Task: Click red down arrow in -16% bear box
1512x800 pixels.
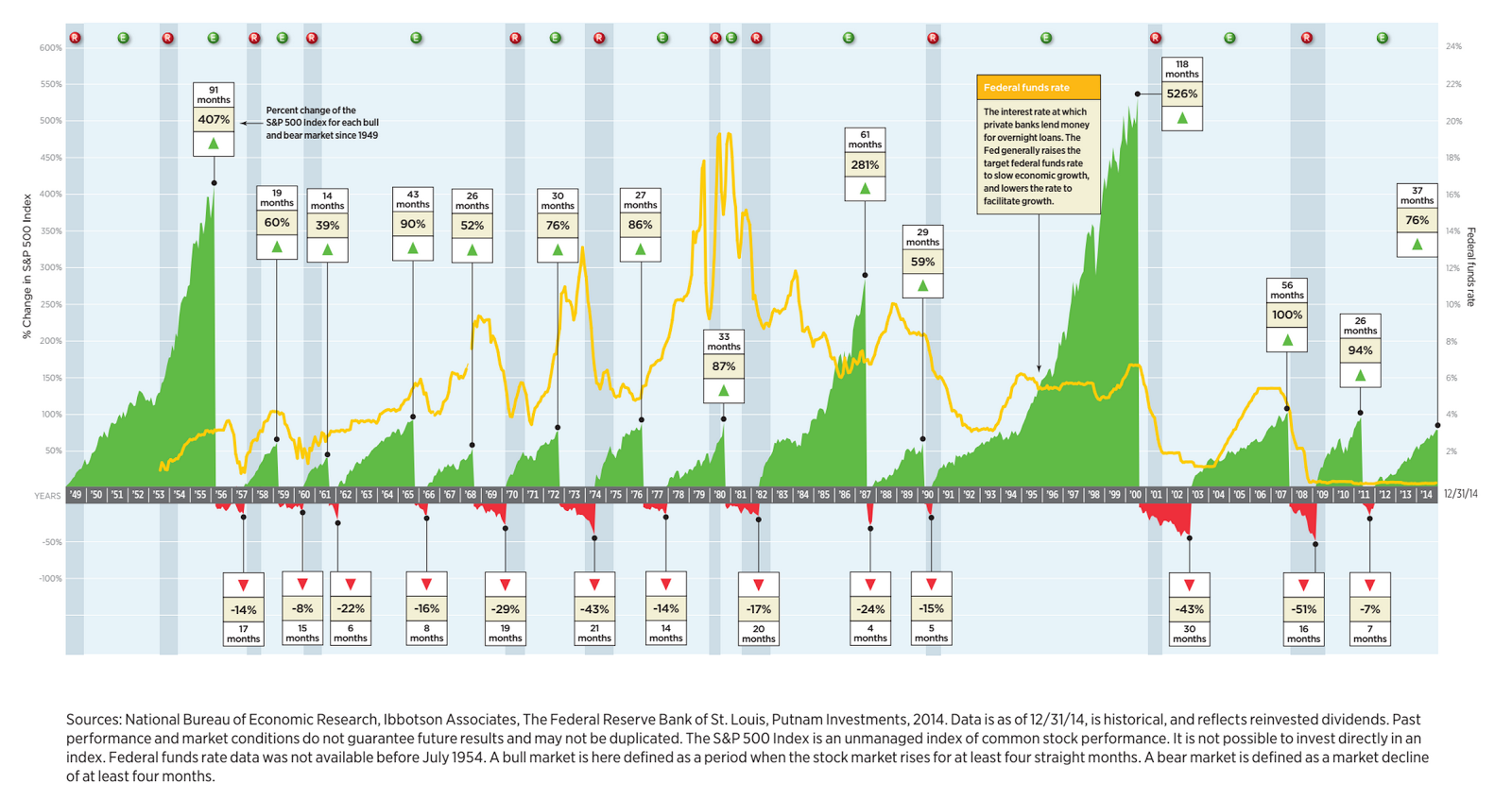Action: tap(426, 585)
